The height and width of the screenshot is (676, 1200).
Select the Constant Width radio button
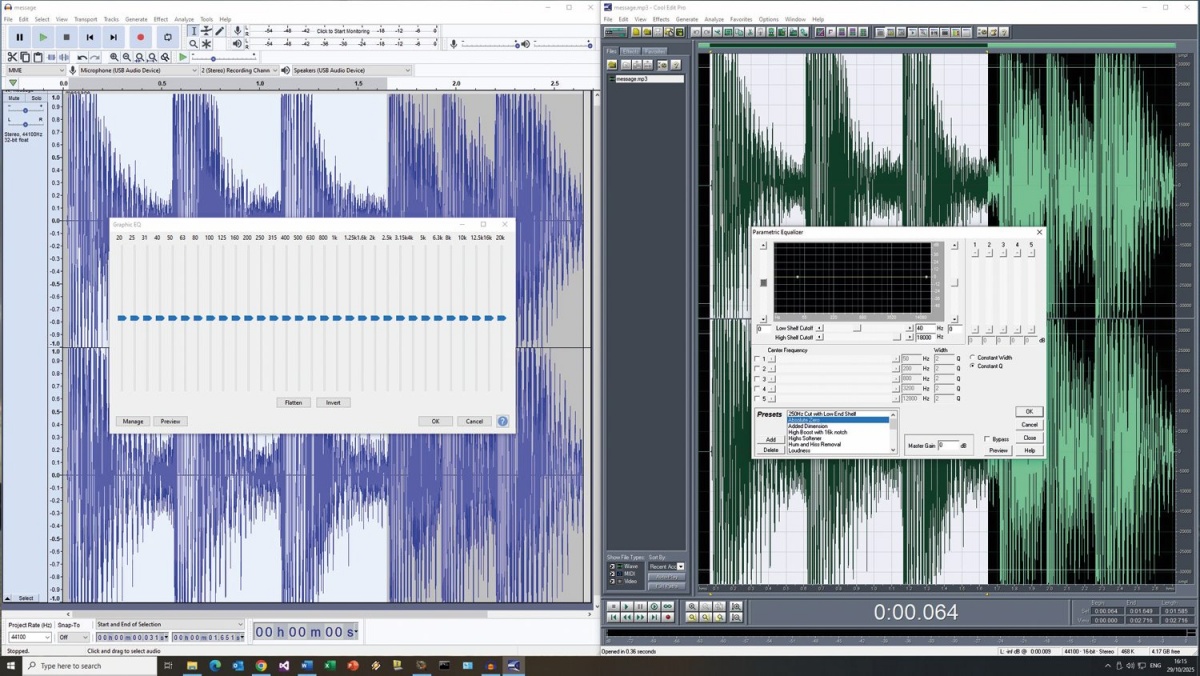(972, 357)
